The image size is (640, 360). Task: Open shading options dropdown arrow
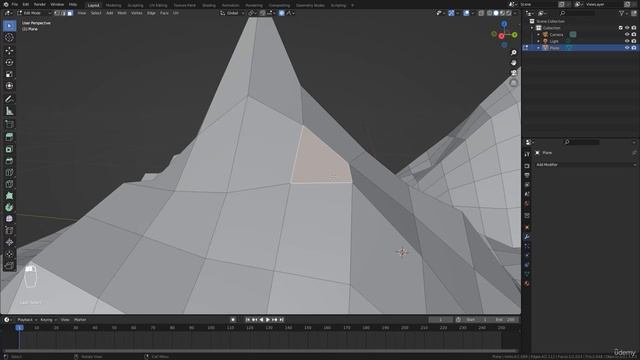[x=515, y=13]
